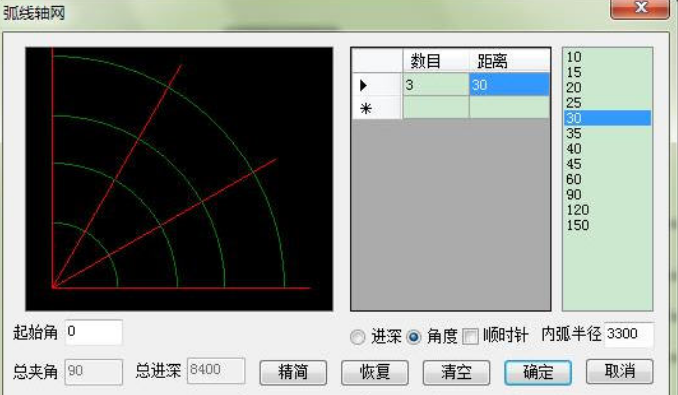Choose 45 from the angle list

coord(608,164)
